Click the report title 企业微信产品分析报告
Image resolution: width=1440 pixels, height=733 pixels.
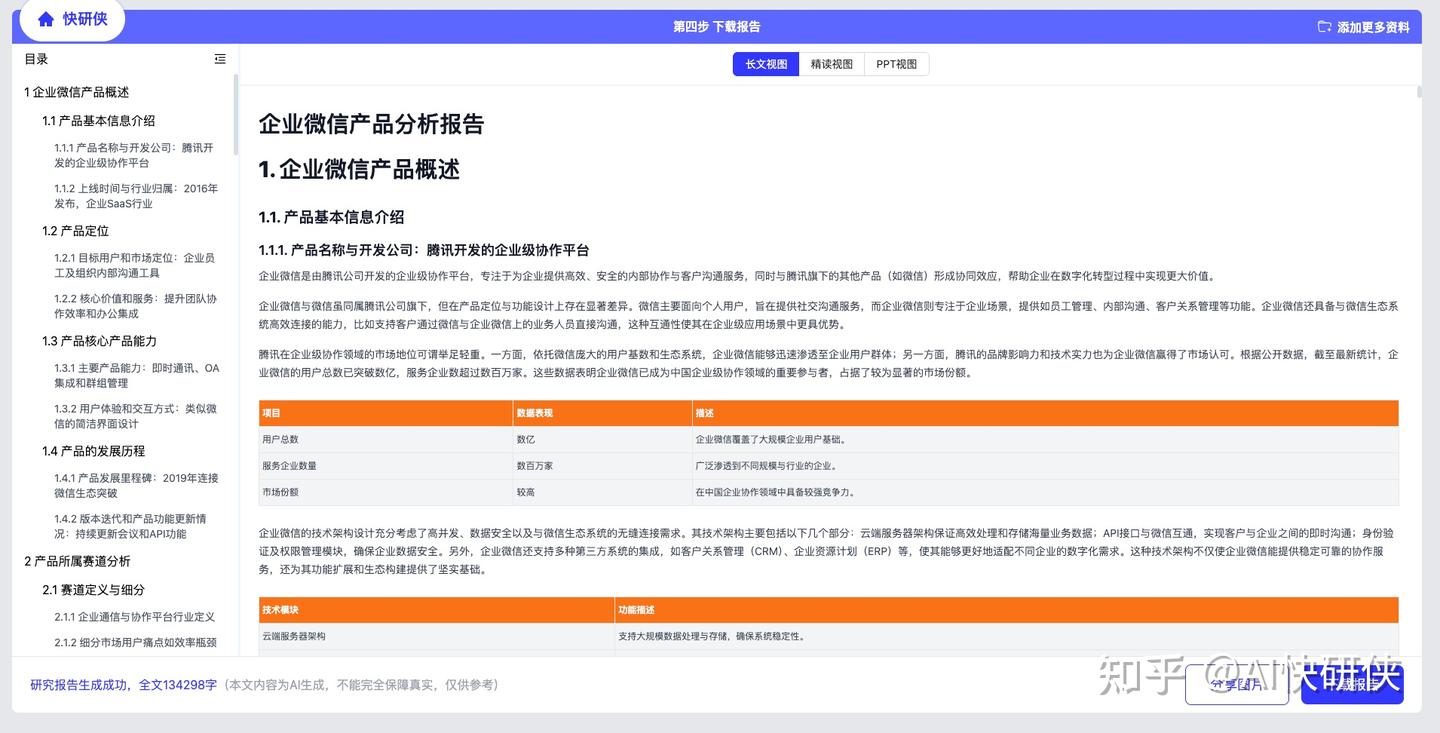[x=371, y=124]
